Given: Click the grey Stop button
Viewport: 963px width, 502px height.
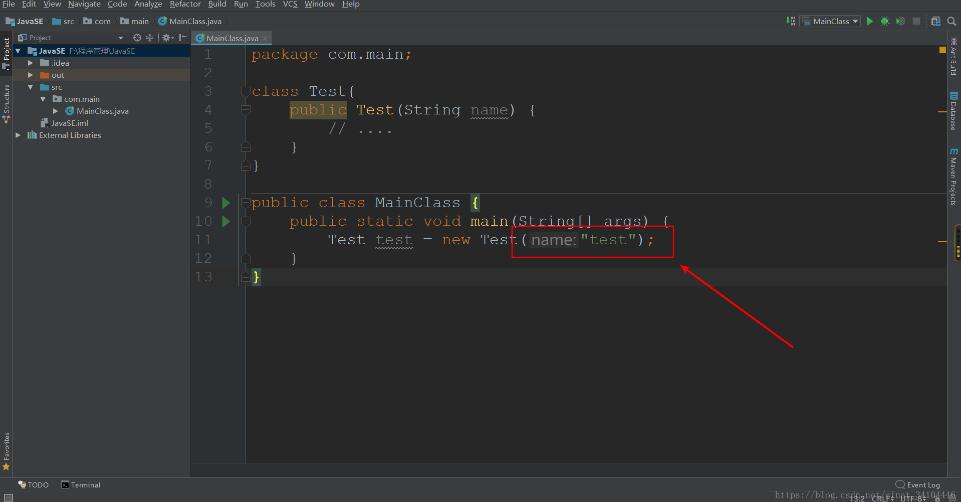Looking at the screenshot, I should click(916, 21).
